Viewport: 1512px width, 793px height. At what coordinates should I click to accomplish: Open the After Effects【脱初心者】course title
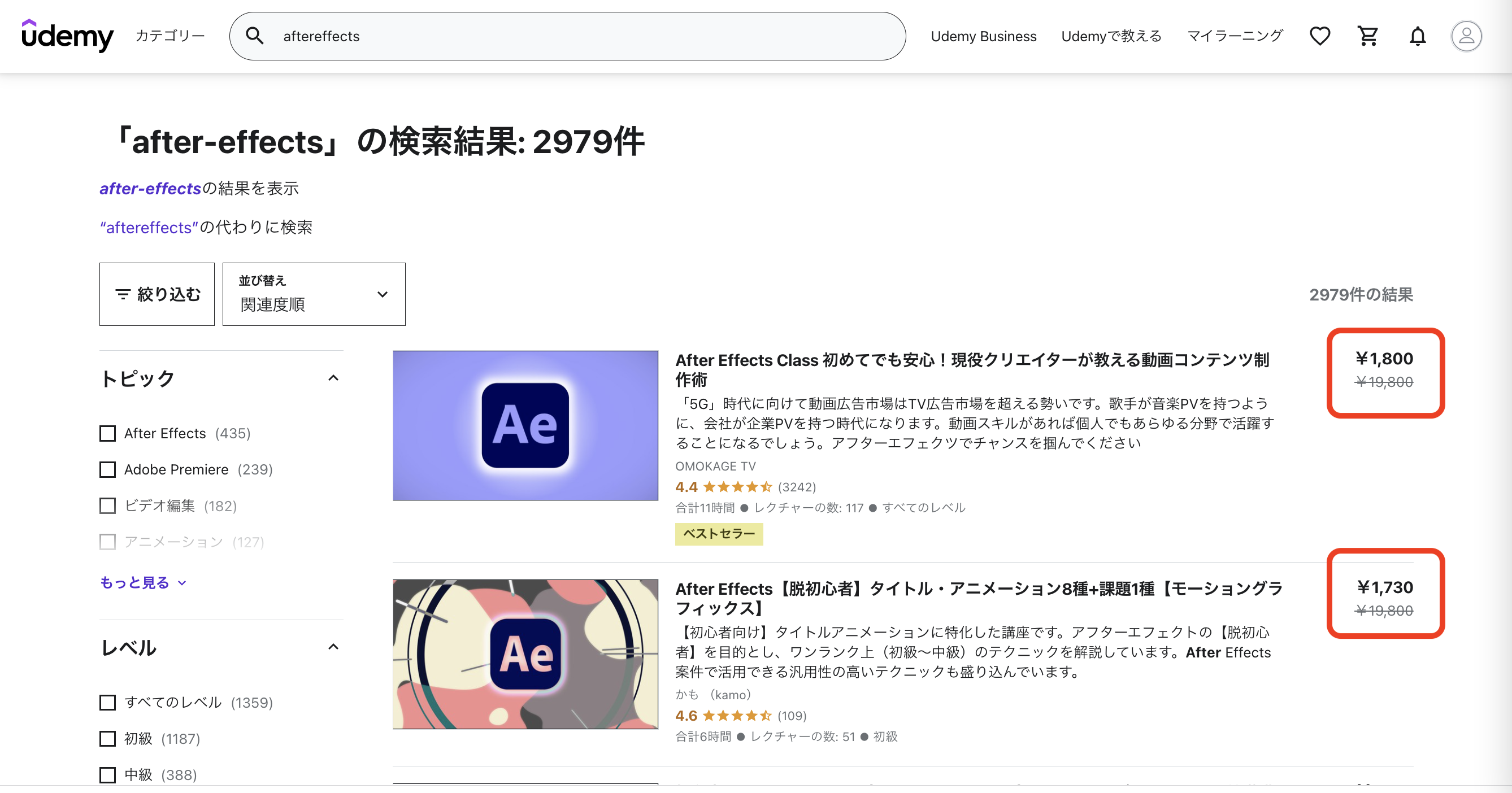click(979, 598)
